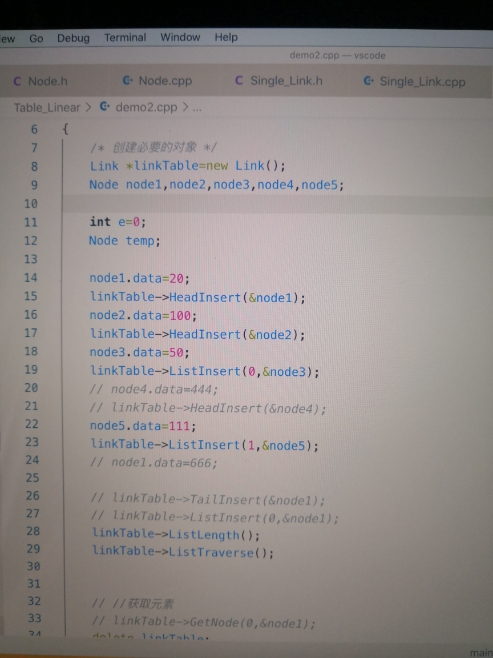
Task: Click the C++ icon on Single_Link.cpp tab
Action: coord(368,81)
